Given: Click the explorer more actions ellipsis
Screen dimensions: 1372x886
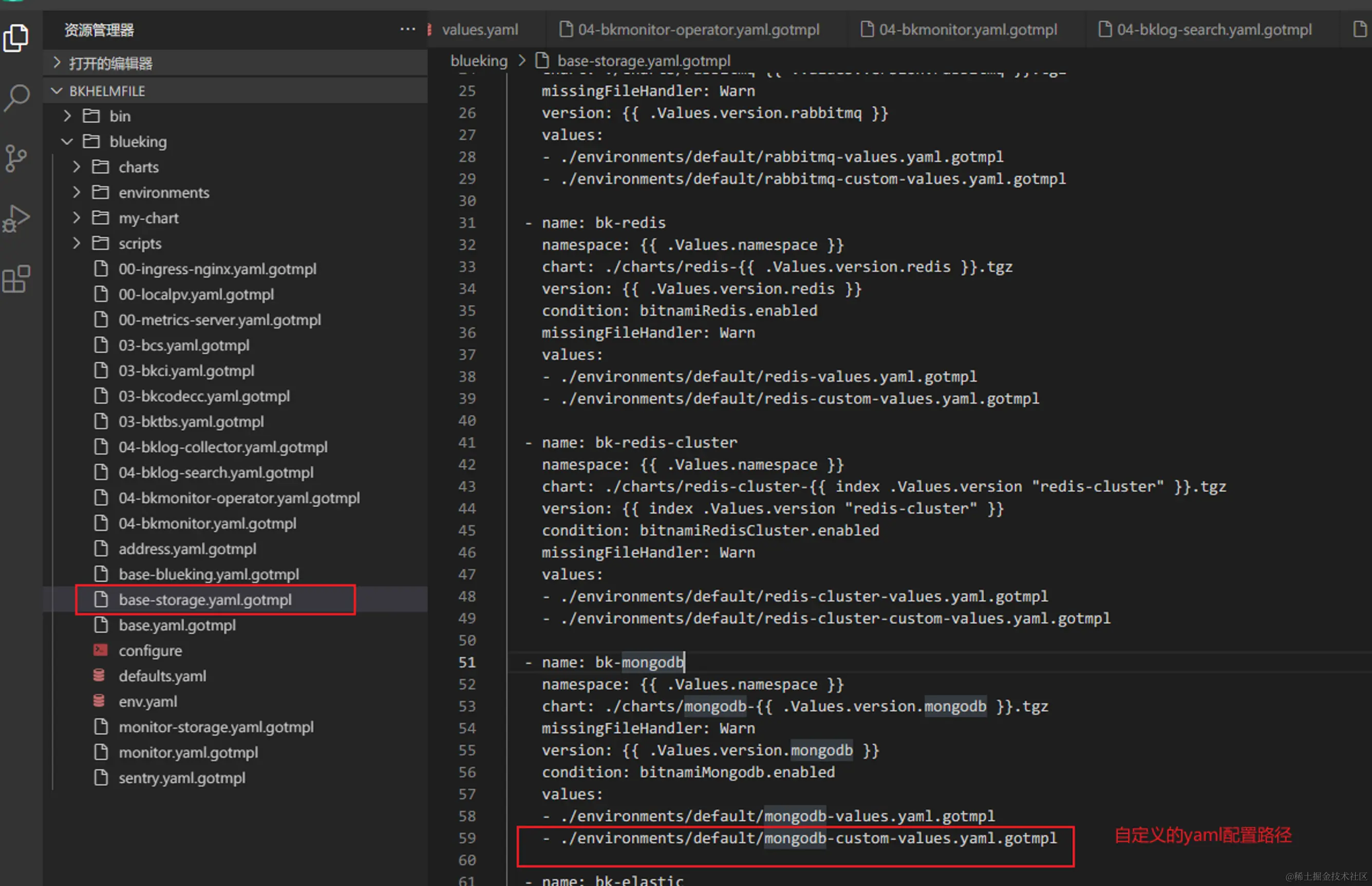Looking at the screenshot, I should pyautogui.click(x=407, y=29).
